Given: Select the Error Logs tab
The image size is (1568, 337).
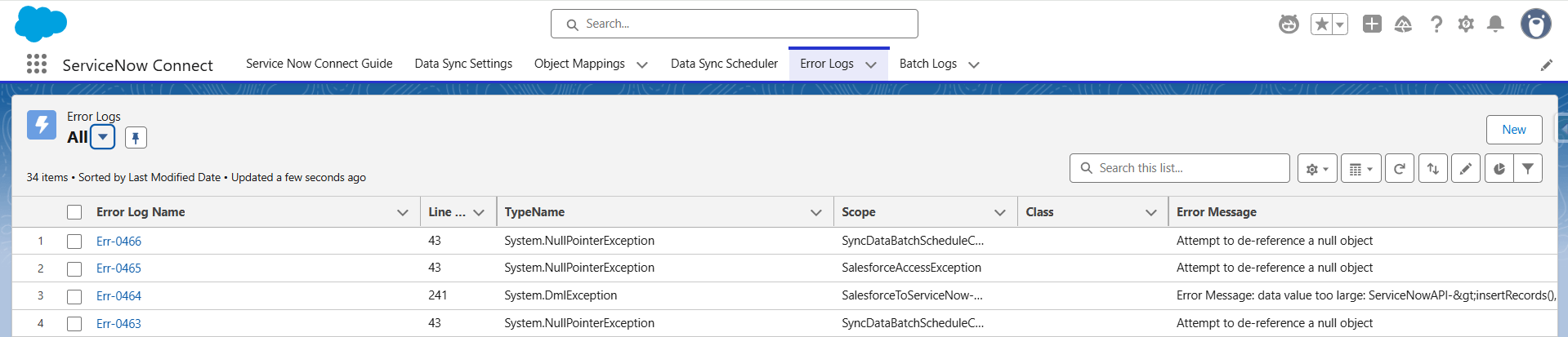Looking at the screenshot, I should click(827, 64).
